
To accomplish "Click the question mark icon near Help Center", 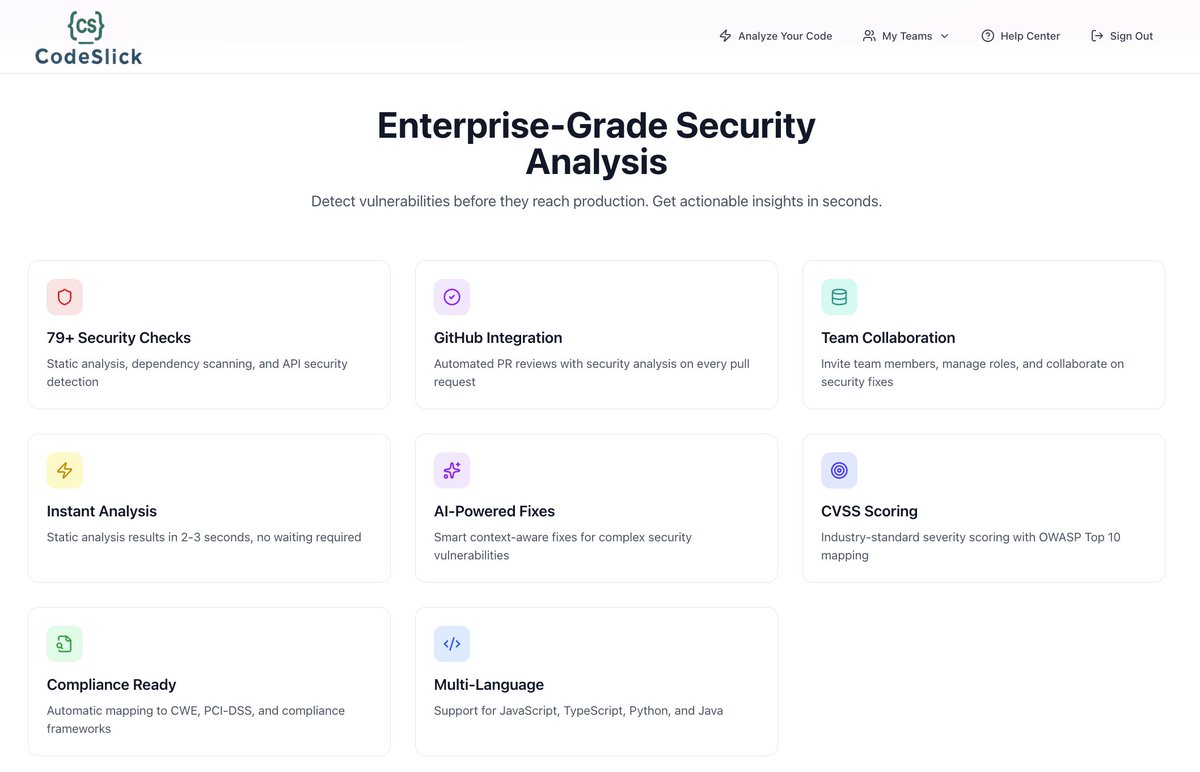I will click(988, 35).
